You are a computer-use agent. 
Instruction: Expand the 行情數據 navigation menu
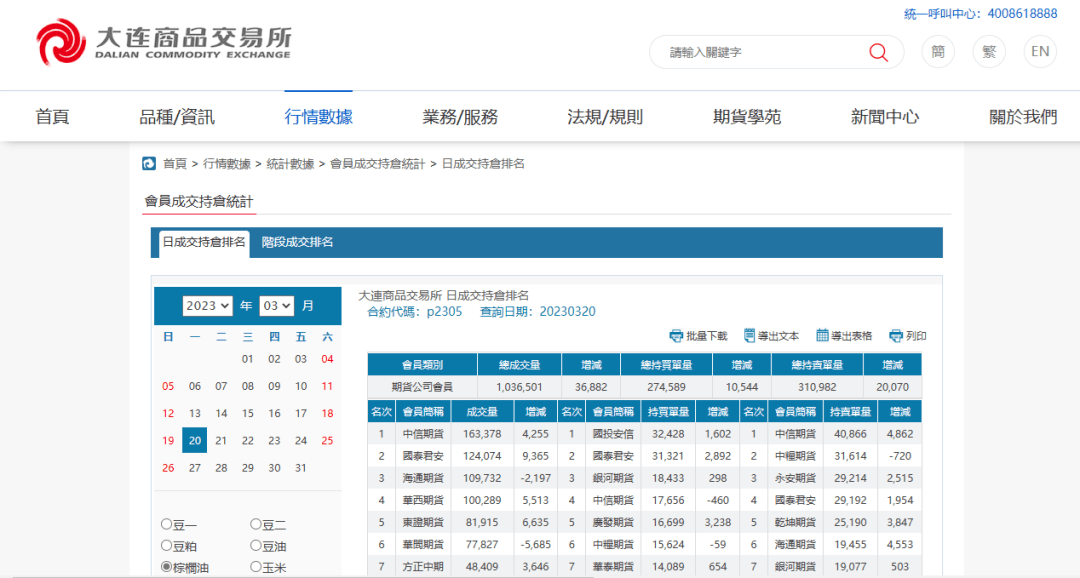tap(318, 117)
